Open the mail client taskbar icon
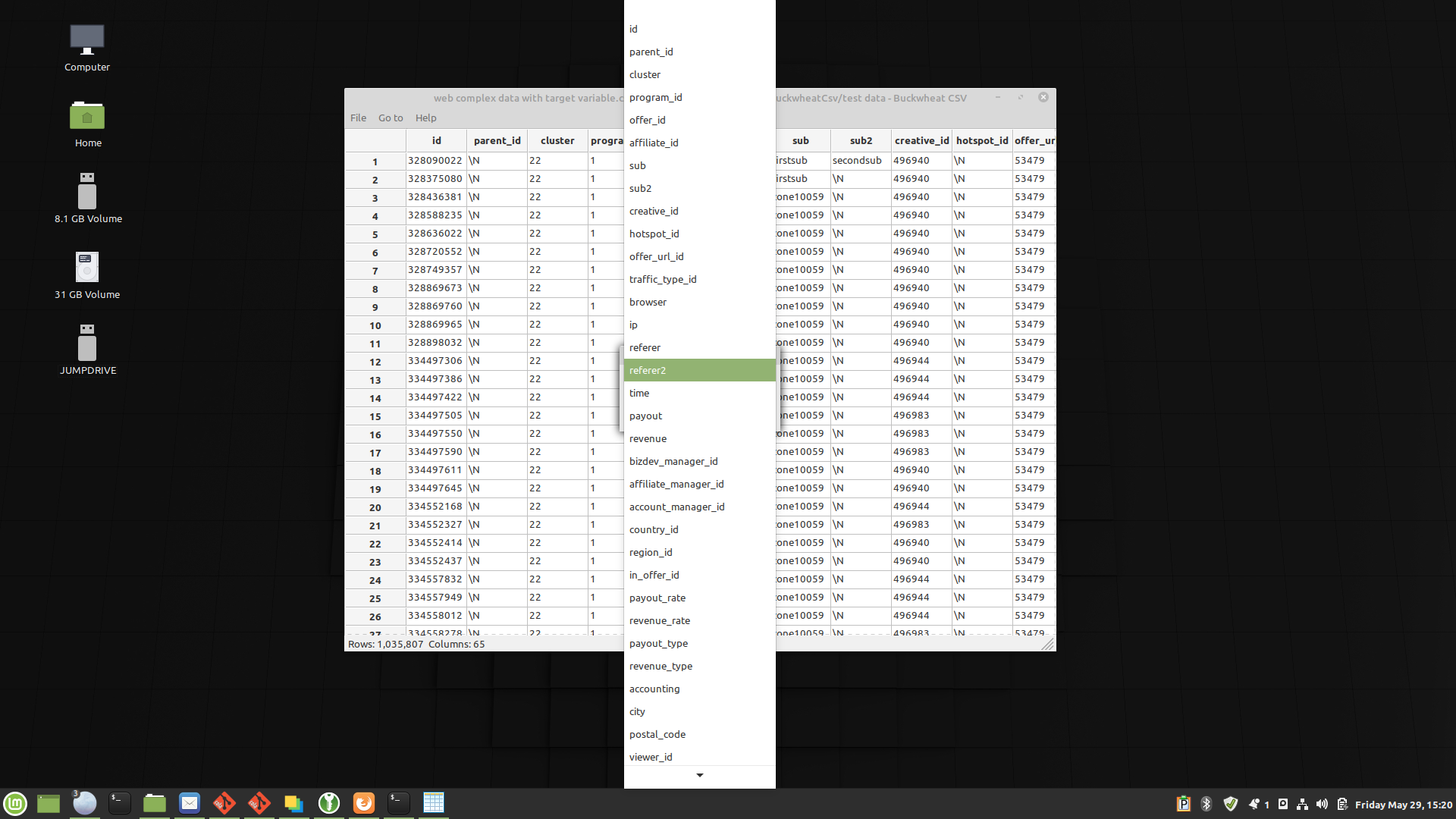This screenshot has width=1456, height=819. pyautogui.click(x=190, y=802)
